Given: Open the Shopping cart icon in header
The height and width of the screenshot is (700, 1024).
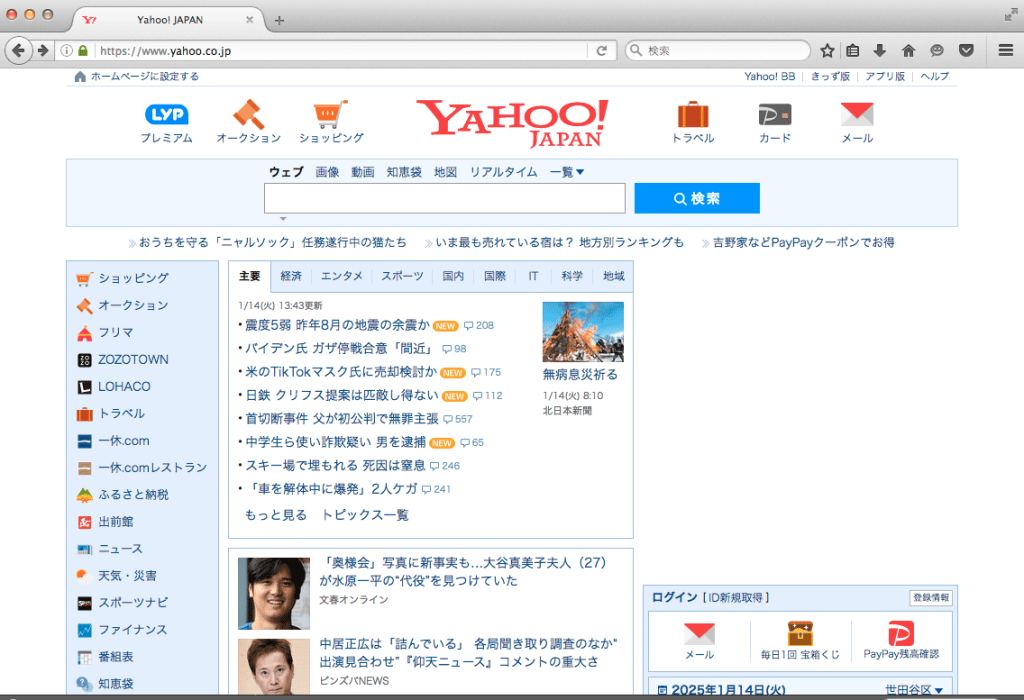Looking at the screenshot, I should pos(330,115).
